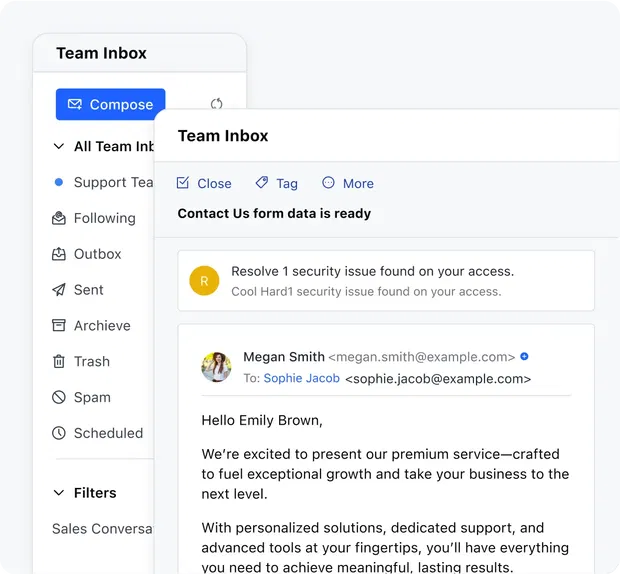620x574 pixels.
Task: Click the Tag label icon
Action: pos(262,183)
